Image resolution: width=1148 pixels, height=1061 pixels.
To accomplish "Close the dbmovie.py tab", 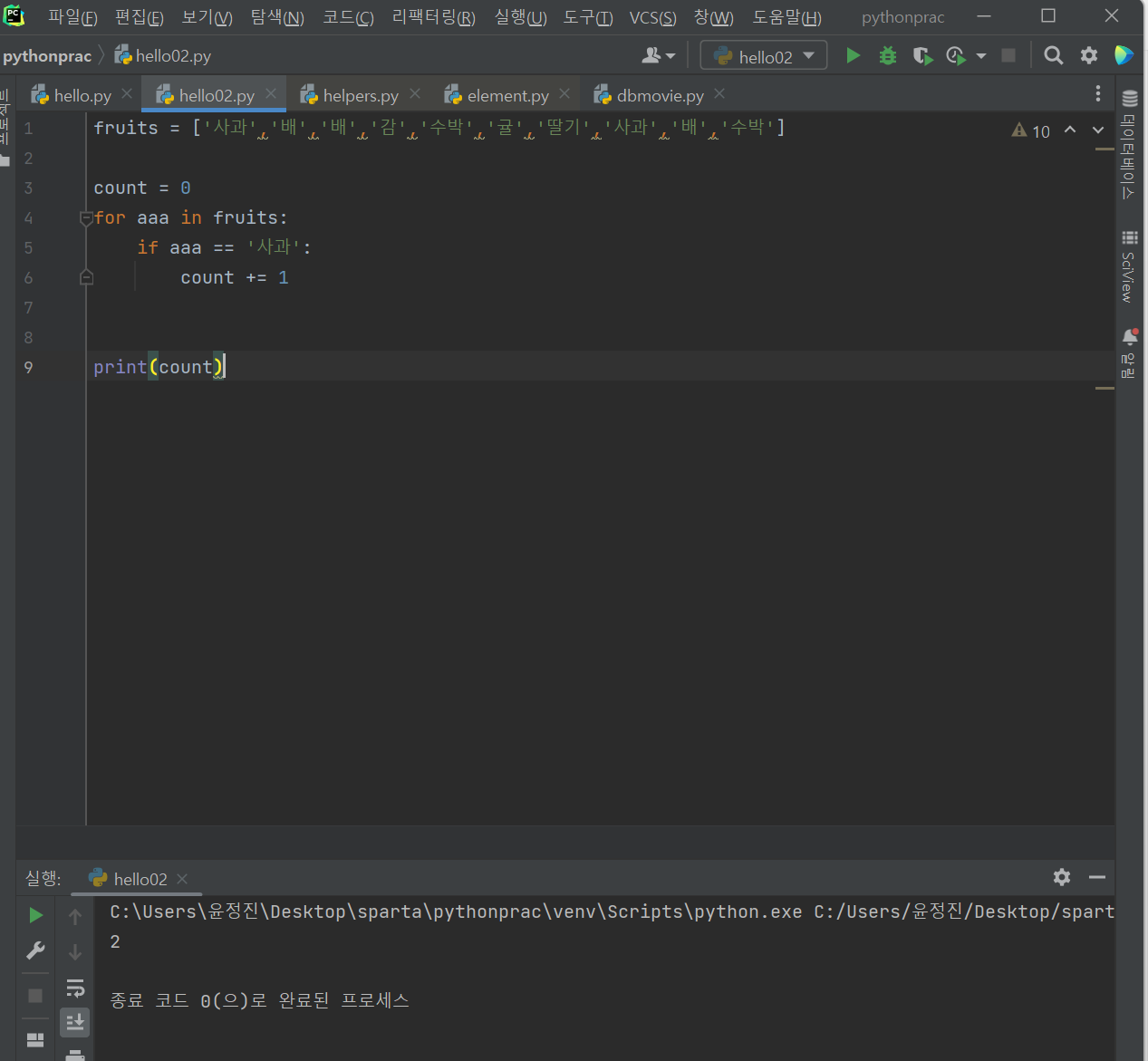I will 719,93.
